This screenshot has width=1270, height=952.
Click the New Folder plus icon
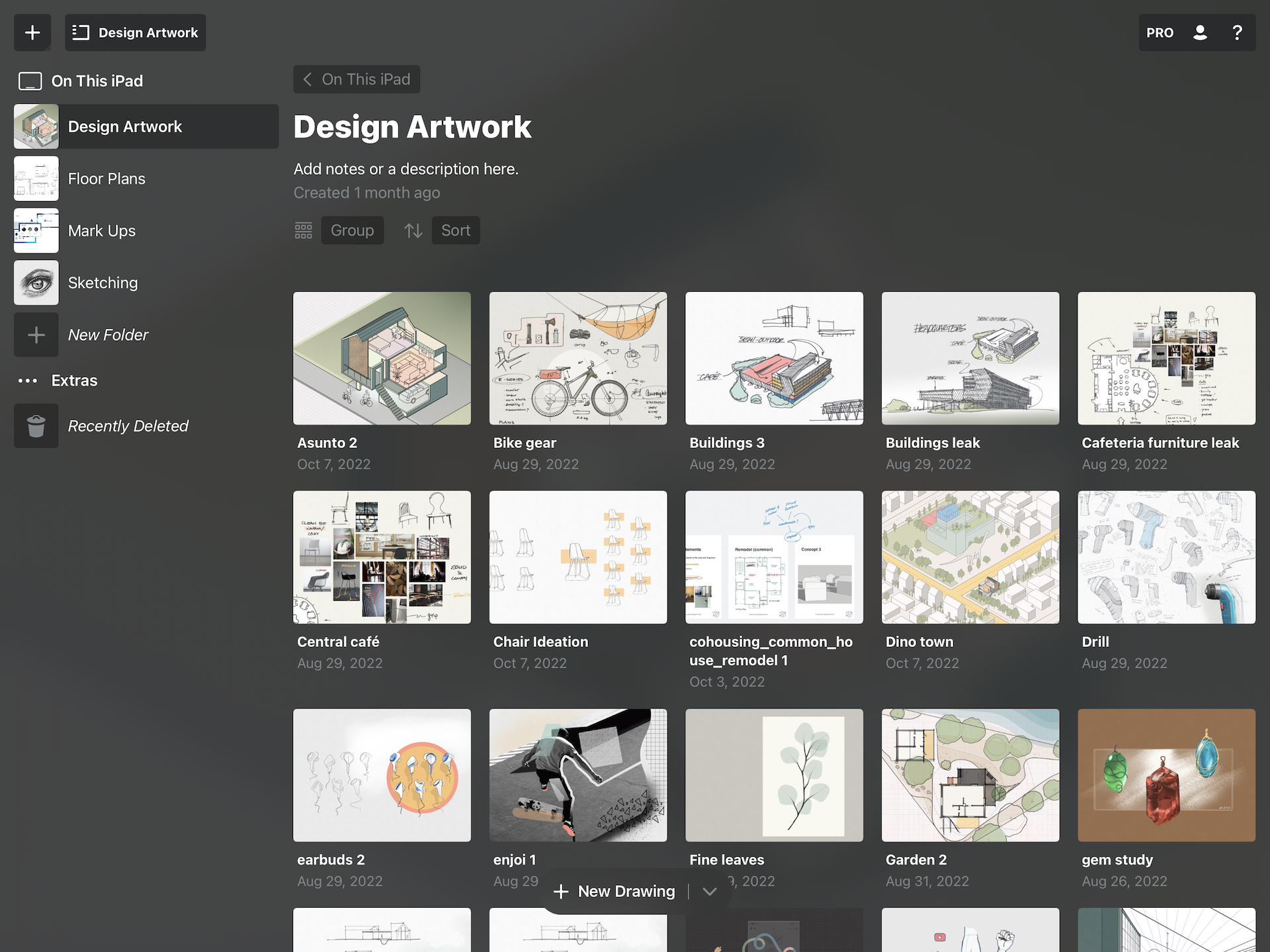click(x=36, y=335)
